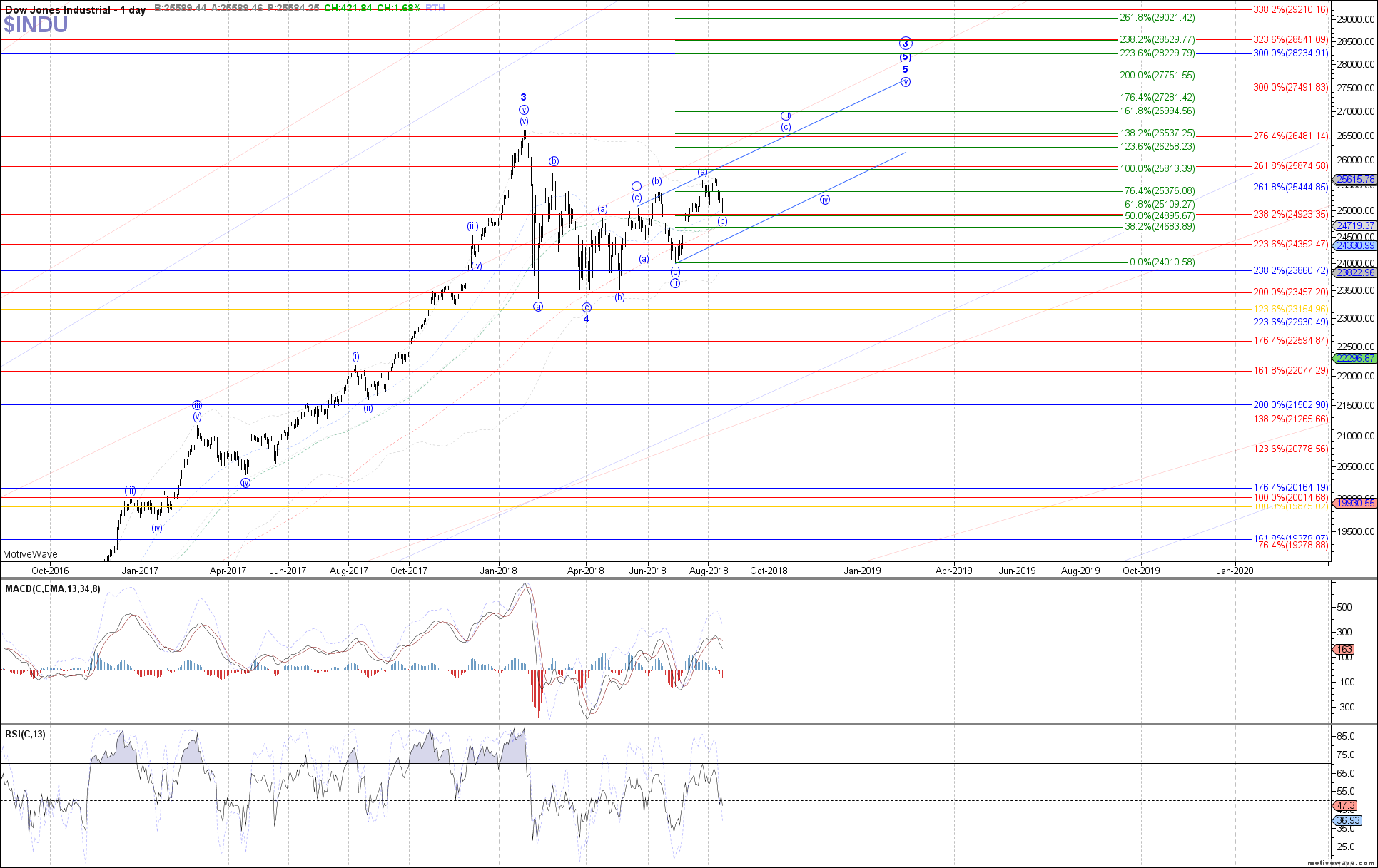The image size is (1378, 868).
Task: Click the P:25584.25 price value
Action: coord(293,8)
